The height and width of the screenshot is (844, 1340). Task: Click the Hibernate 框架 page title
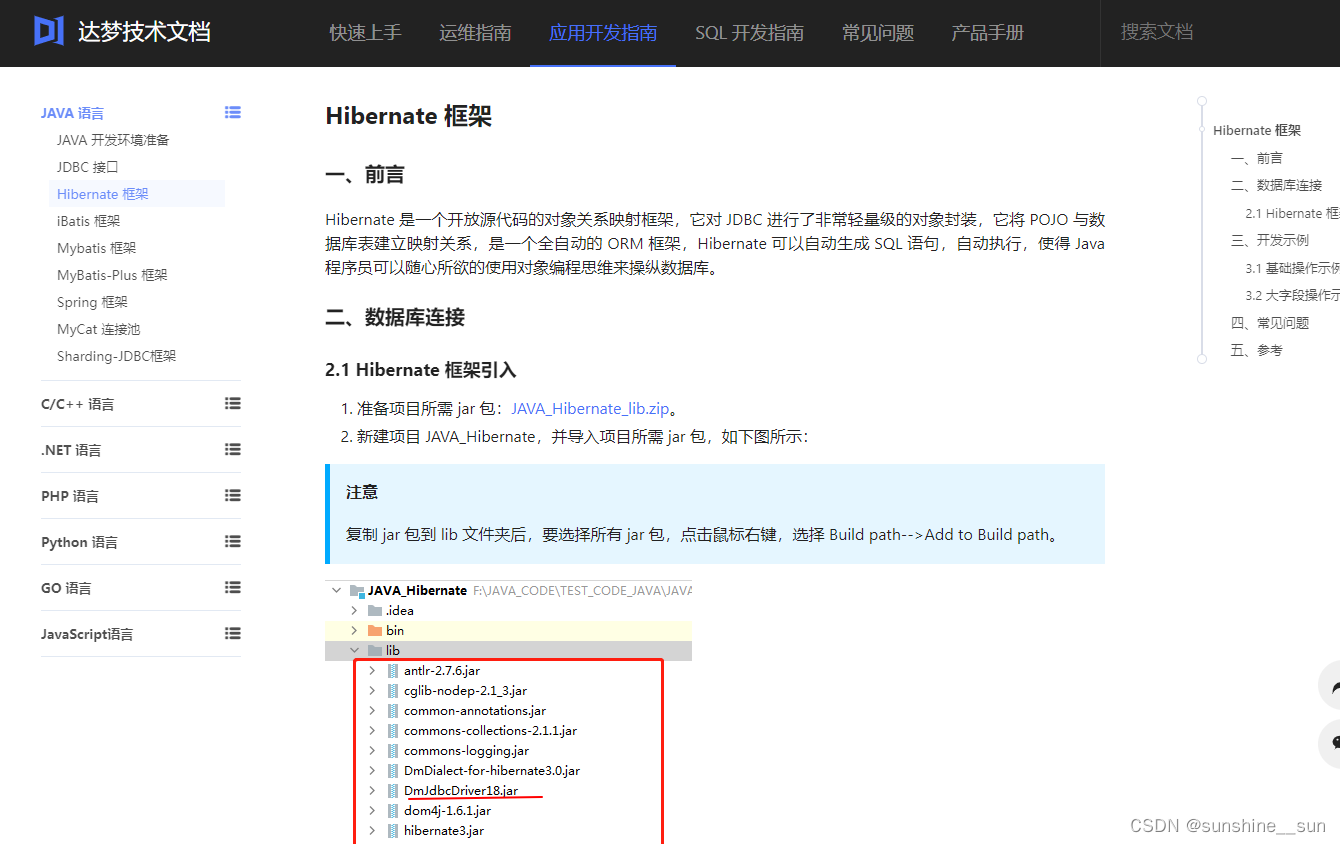(x=409, y=116)
